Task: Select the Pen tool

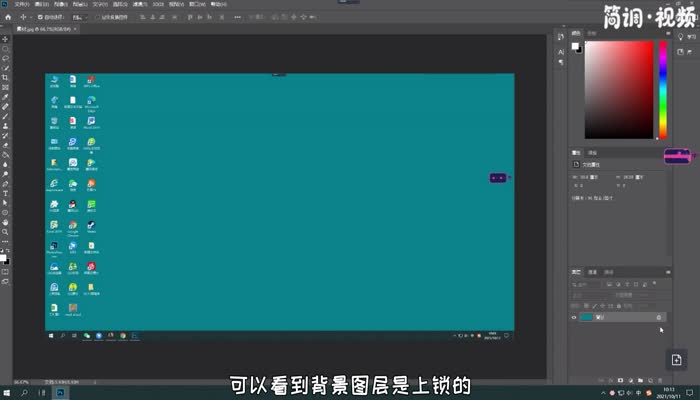Action: [5, 184]
